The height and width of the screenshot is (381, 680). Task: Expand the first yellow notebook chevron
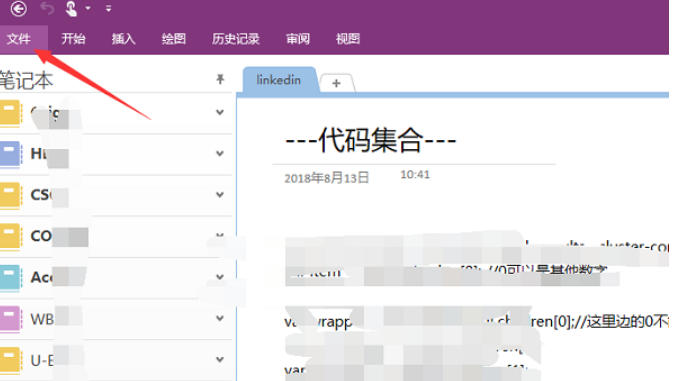220,112
